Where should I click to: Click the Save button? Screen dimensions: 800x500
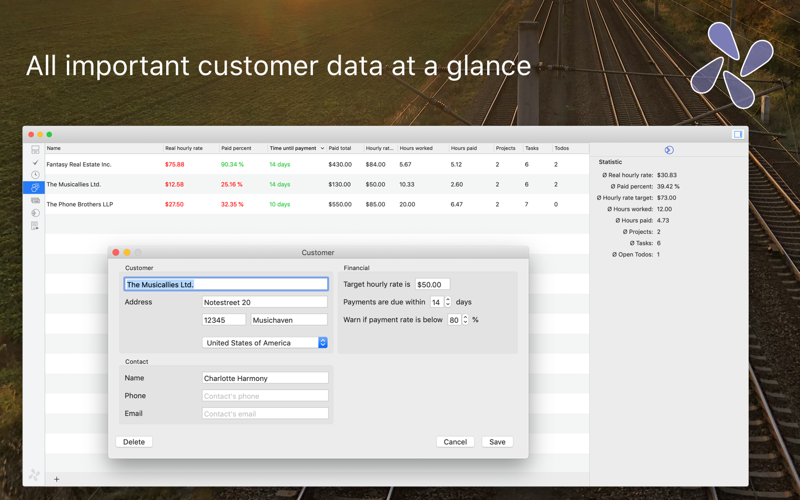497,442
